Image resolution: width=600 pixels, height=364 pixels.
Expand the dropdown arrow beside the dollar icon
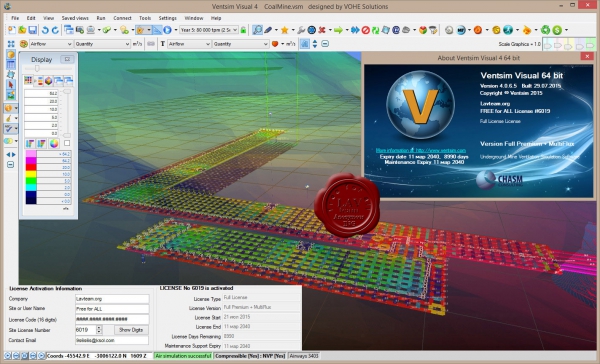point(566,30)
